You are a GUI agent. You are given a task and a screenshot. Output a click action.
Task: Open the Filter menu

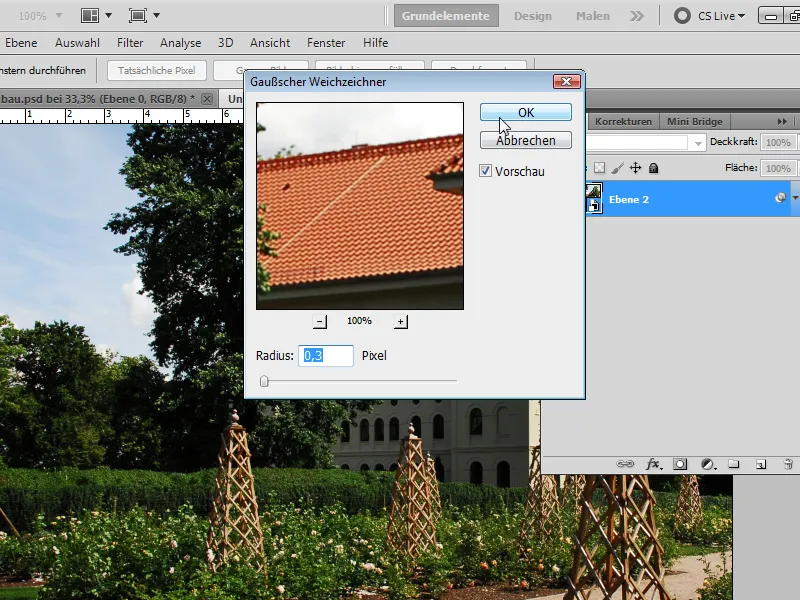[x=130, y=43]
